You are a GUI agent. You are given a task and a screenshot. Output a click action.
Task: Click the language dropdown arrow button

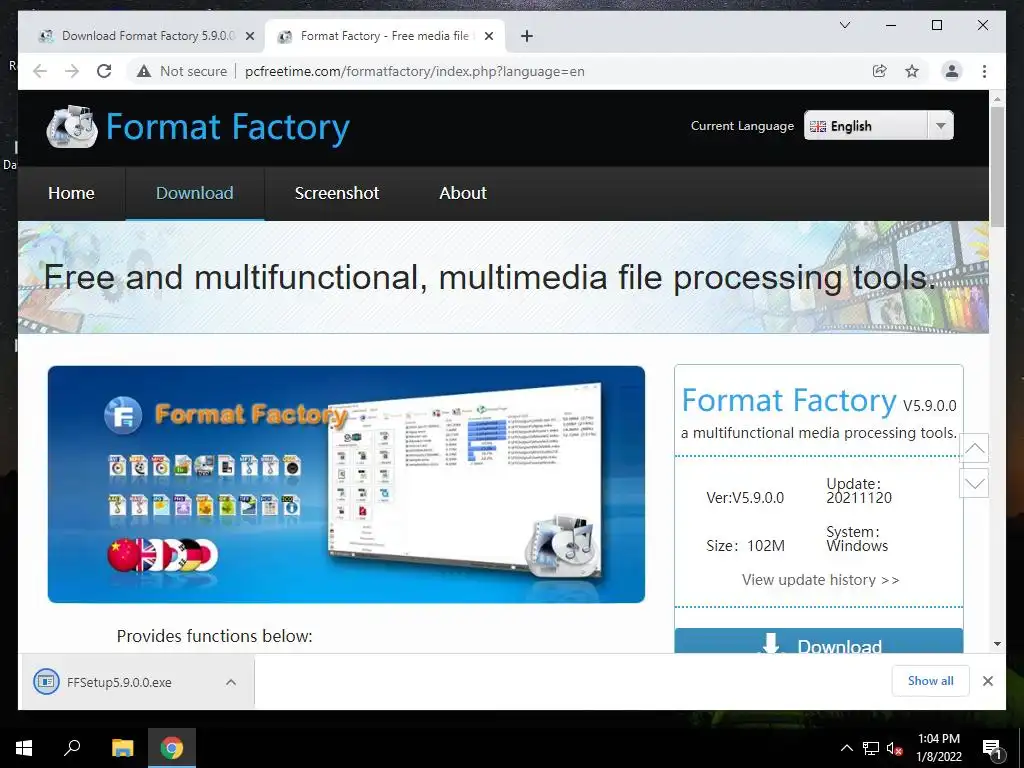(940, 125)
